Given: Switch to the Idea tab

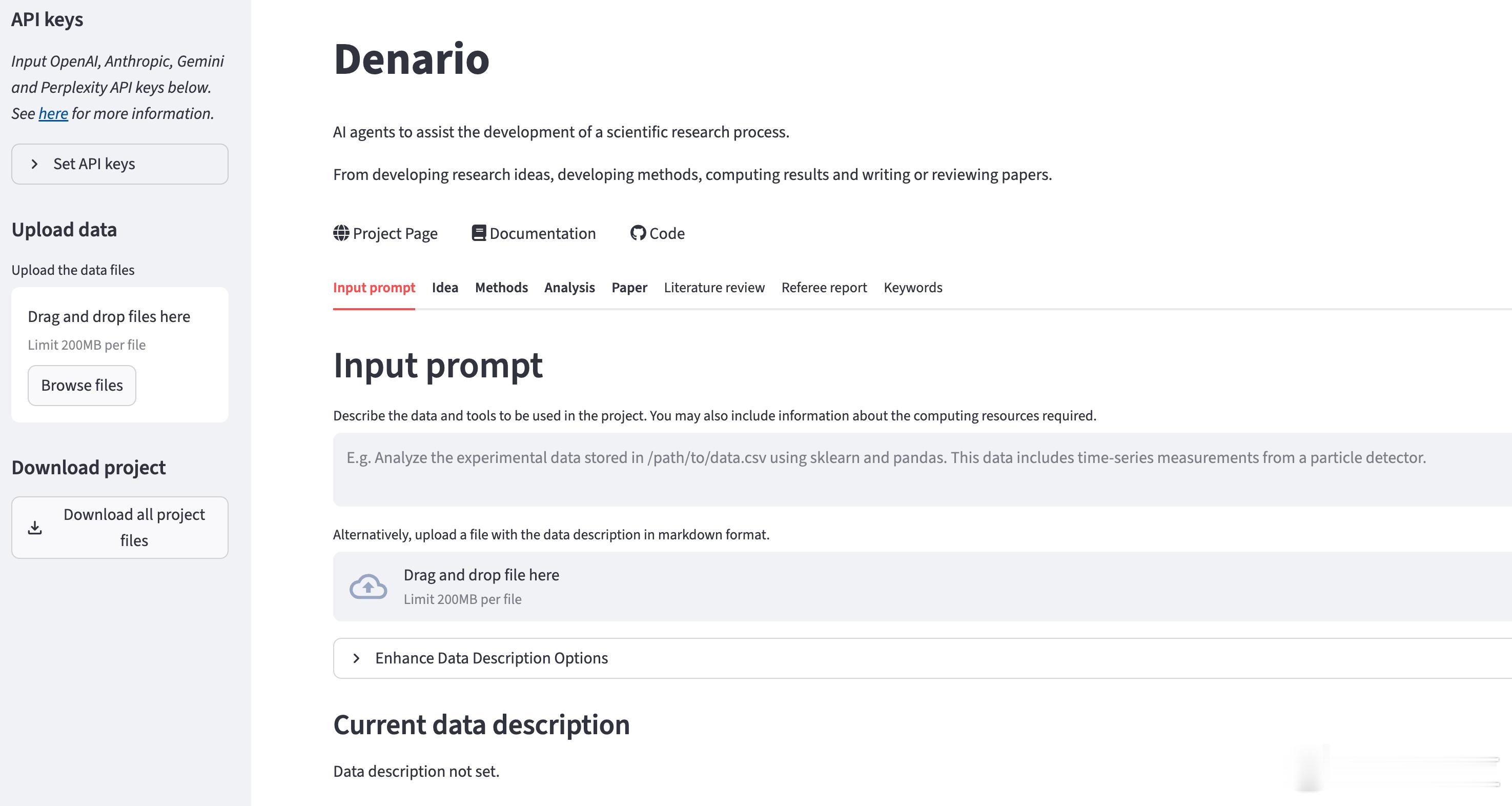Looking at the screenshot, I should 445,288.
